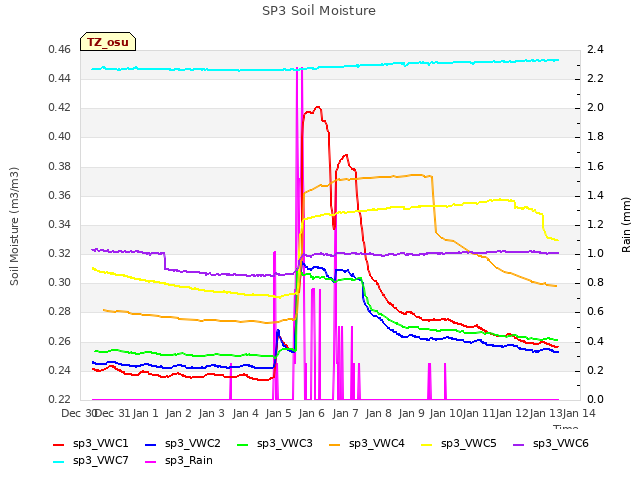
Task: Click the 0.34 left axis value
Action: tap(60, 224)
